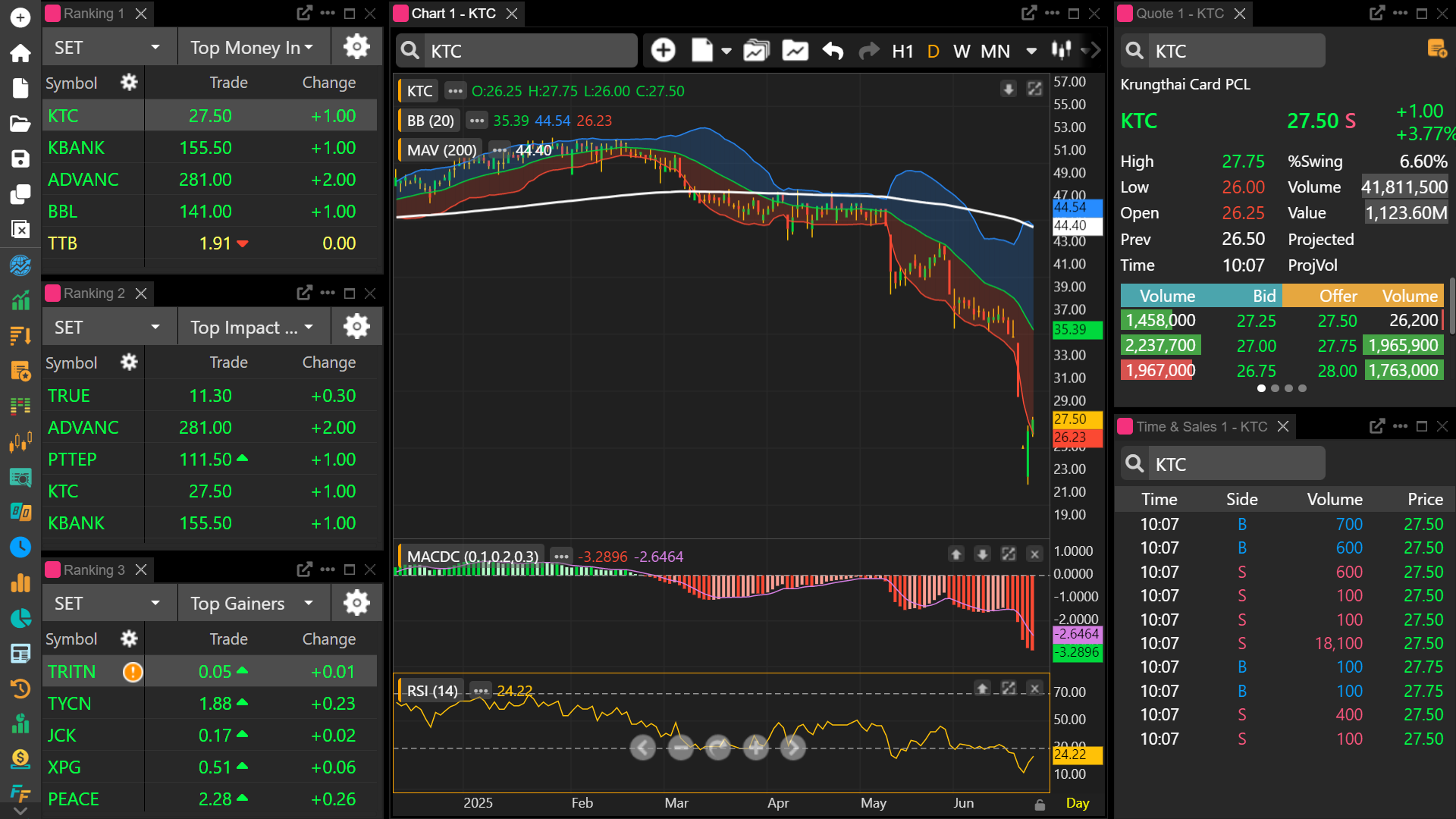
Task: Click the redo arrow in chart toolbar
Action: (869, 51)
